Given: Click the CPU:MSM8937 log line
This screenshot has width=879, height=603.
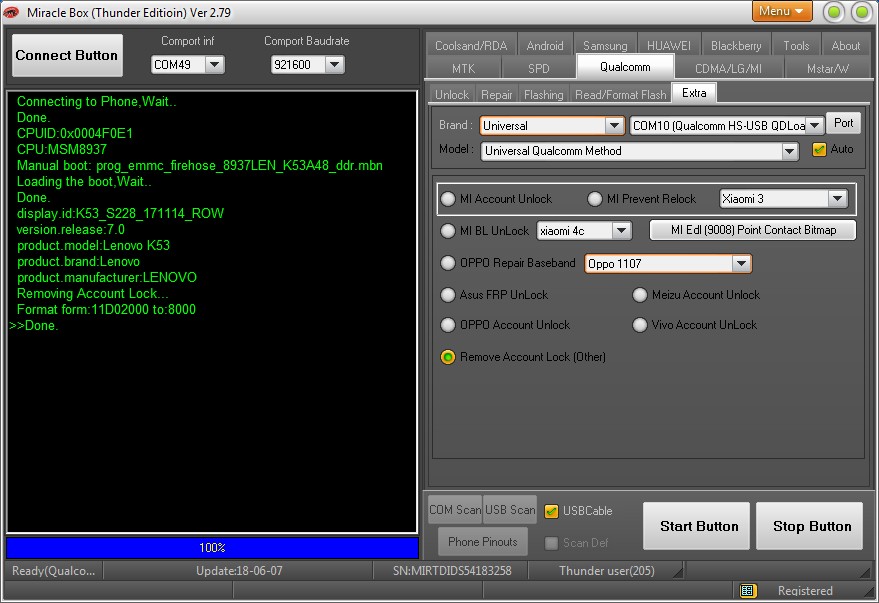Looking at the screenshot, I should [x=62, y=150].
